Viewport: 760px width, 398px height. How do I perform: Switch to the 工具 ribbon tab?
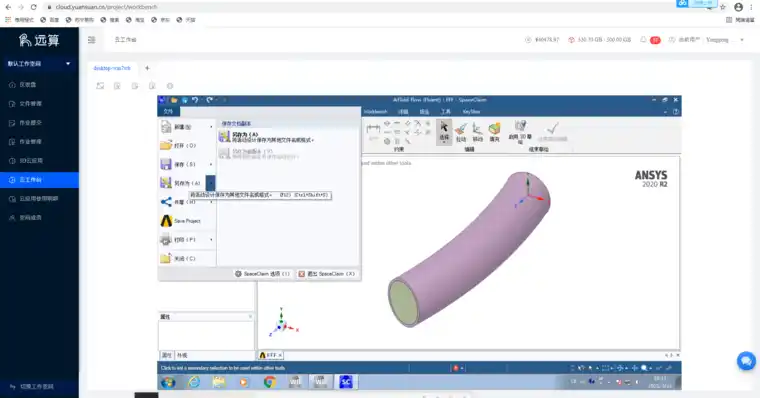(445, 112)
